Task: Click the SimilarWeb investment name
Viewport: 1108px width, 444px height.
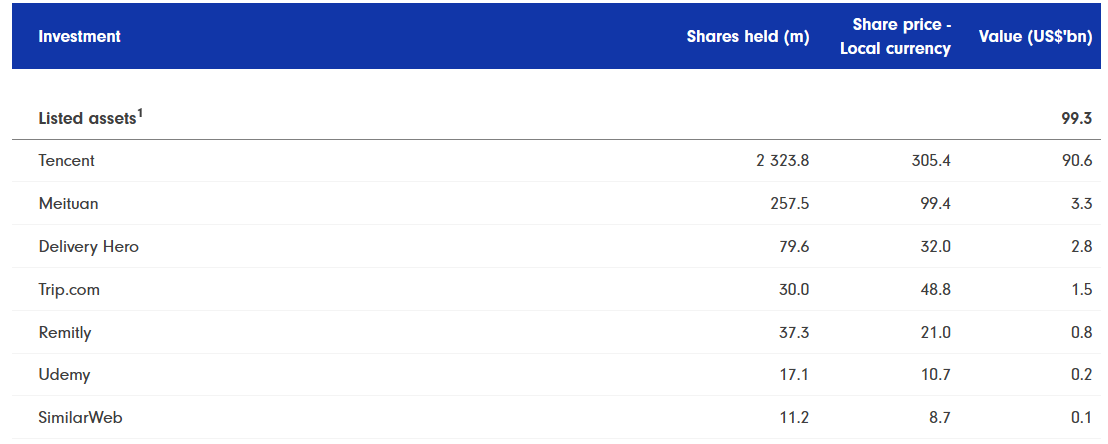Action: pyautogui.click(x=81, y=418)
